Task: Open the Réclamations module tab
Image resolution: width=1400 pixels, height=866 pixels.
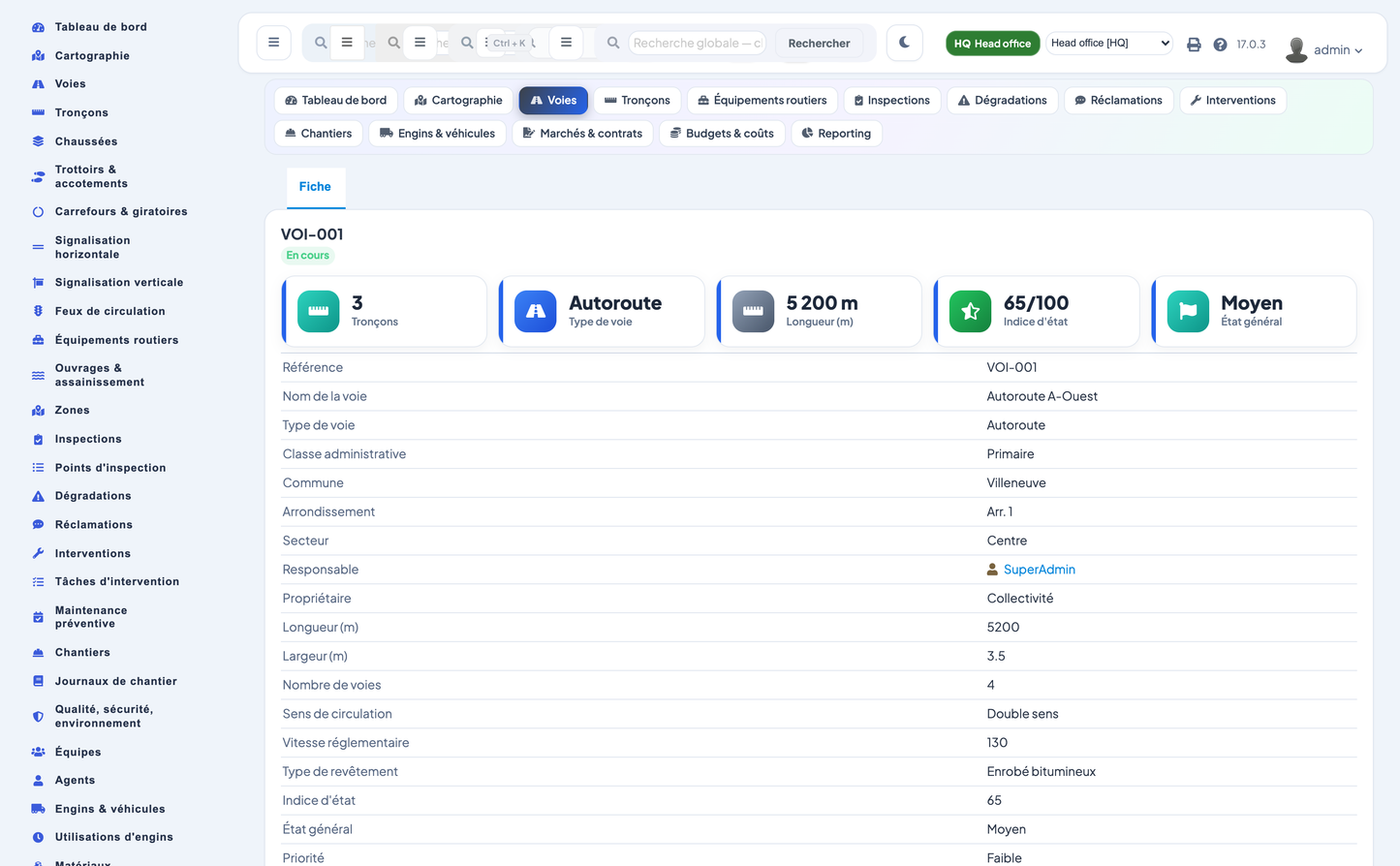Action: coord(1119,100)
